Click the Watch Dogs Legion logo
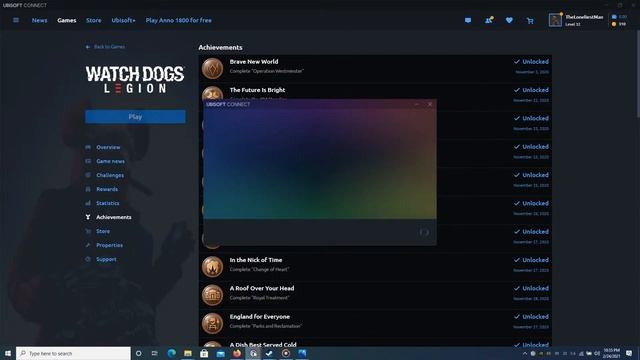 (135, 80)
